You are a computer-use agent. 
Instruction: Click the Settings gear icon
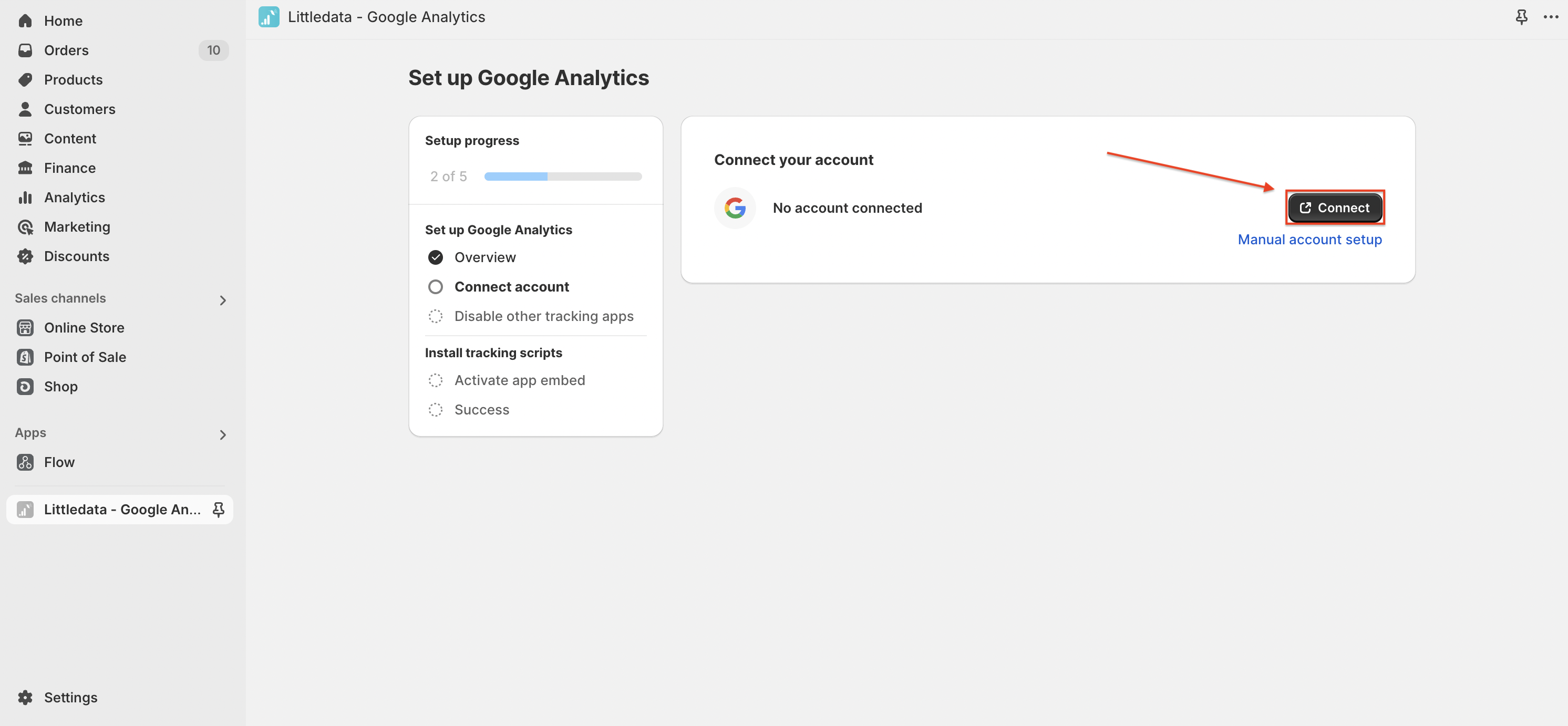25,698
